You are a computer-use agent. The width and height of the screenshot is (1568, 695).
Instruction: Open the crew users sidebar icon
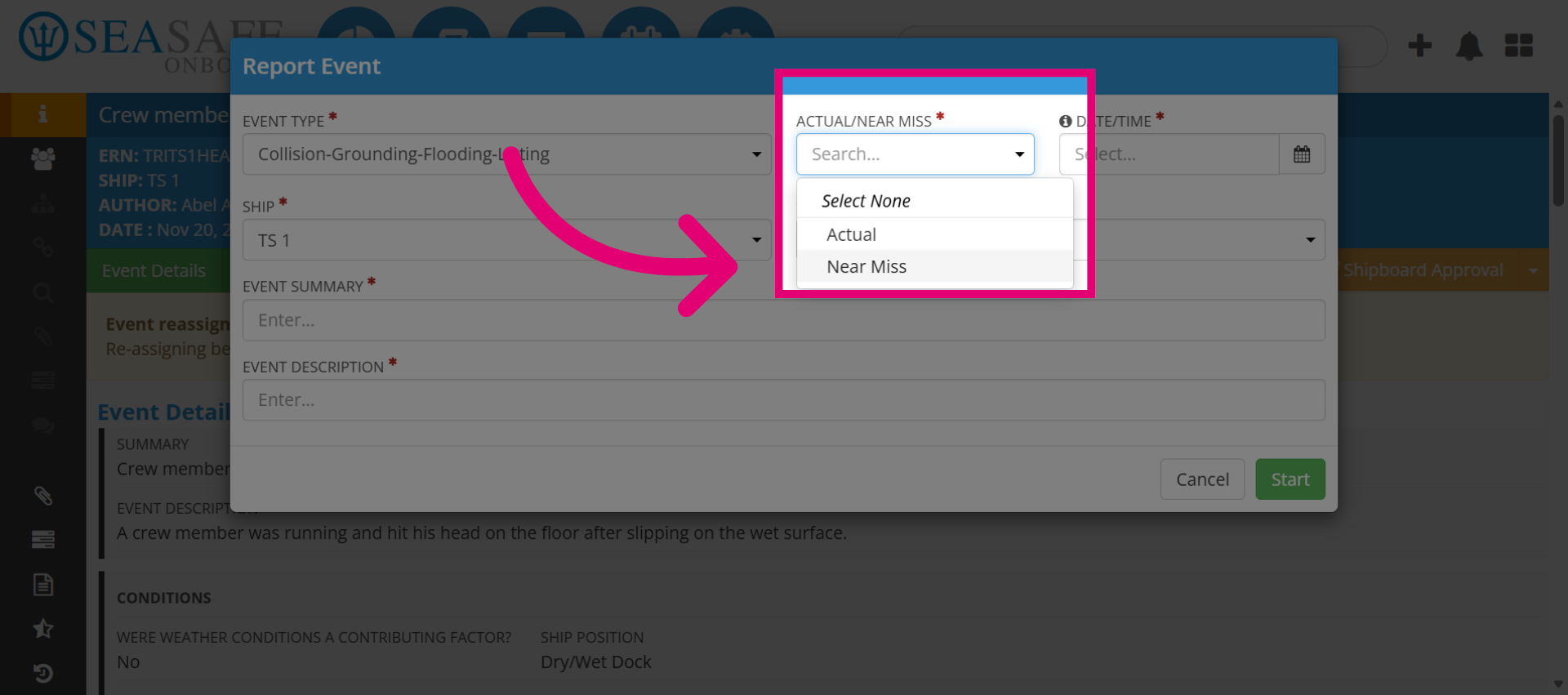[42, 158]
